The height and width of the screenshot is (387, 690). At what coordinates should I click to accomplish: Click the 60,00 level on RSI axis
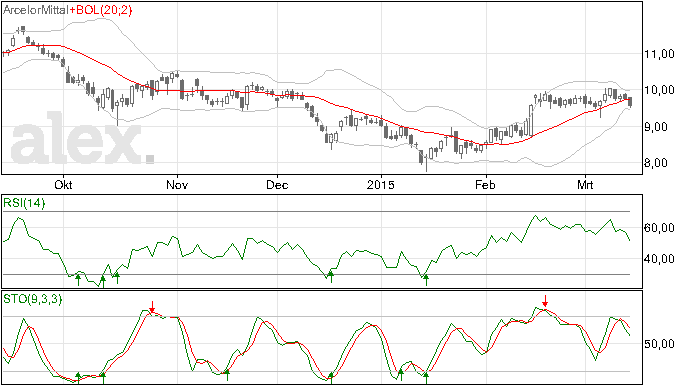click(x=659, y=228)
